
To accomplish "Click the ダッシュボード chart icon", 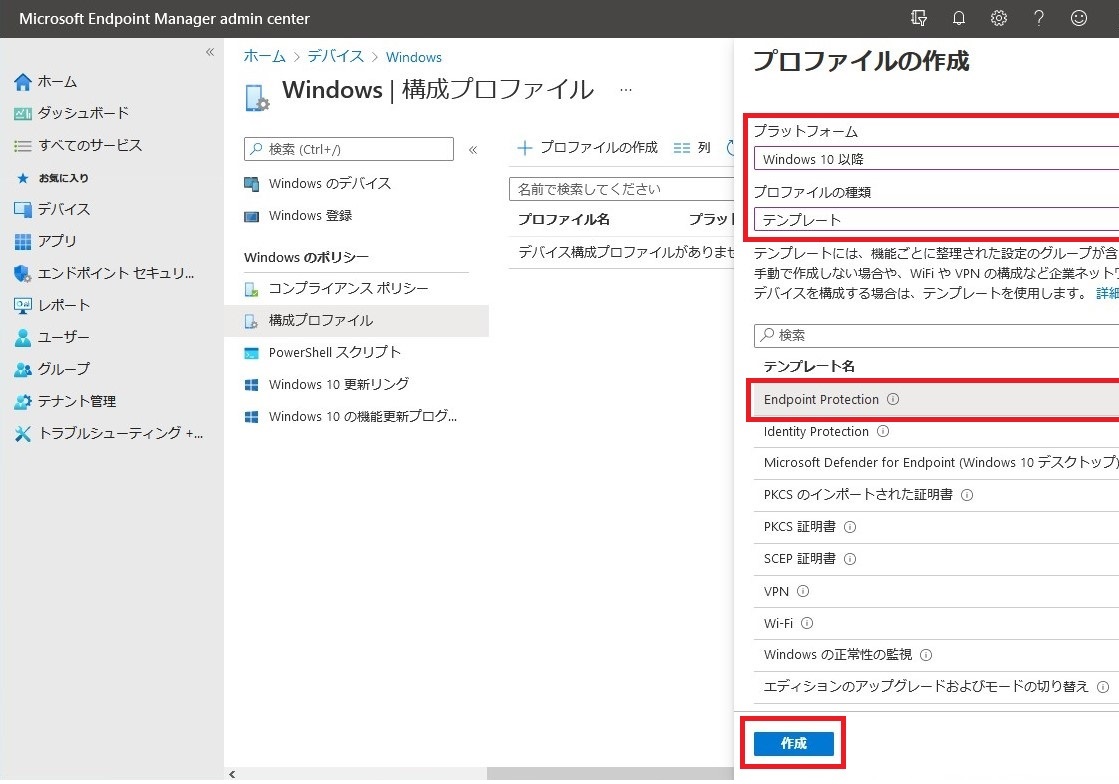I will pos(23,113).
